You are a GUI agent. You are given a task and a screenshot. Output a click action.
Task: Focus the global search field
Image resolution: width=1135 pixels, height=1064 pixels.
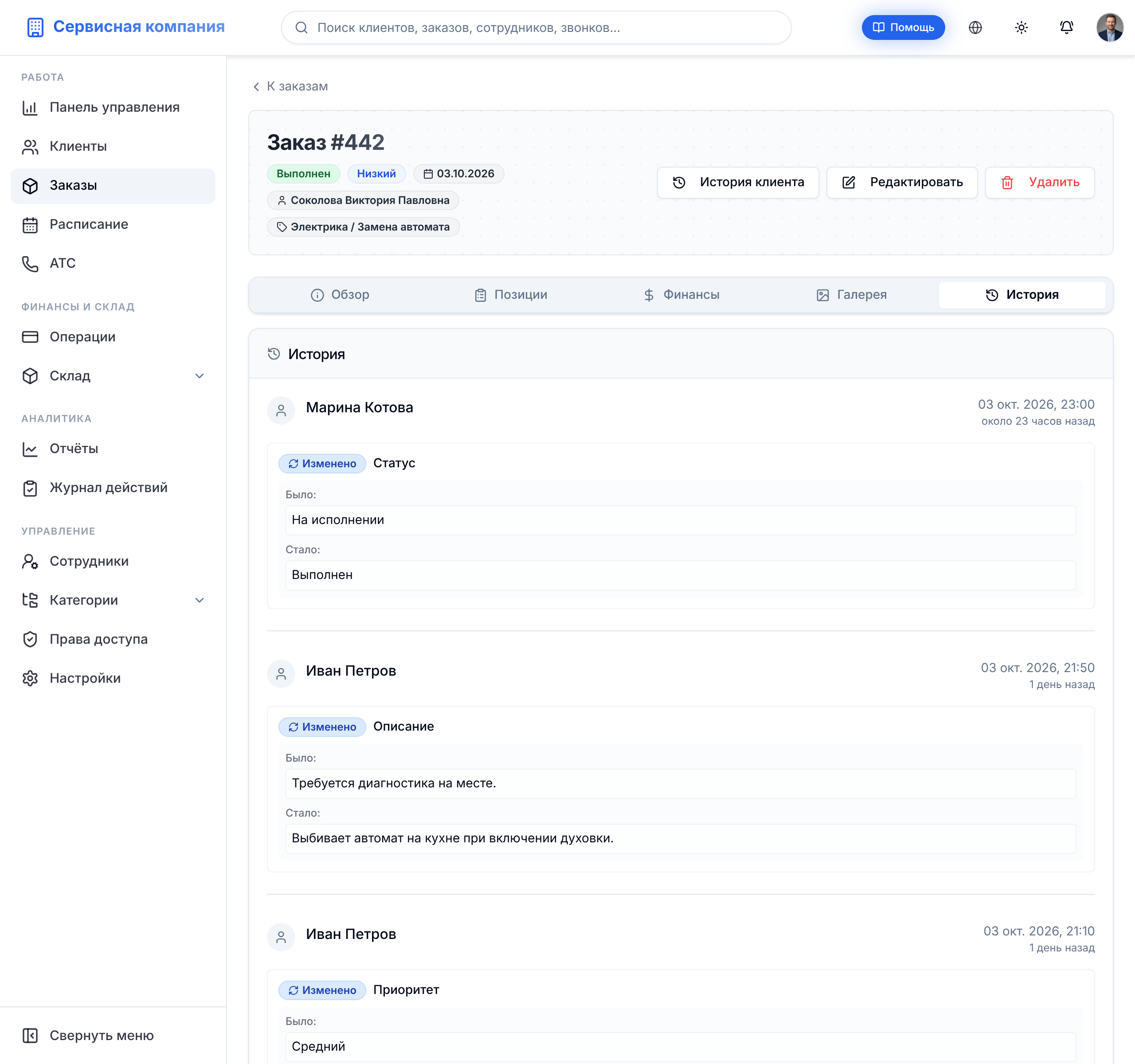[x=536, y=27]
